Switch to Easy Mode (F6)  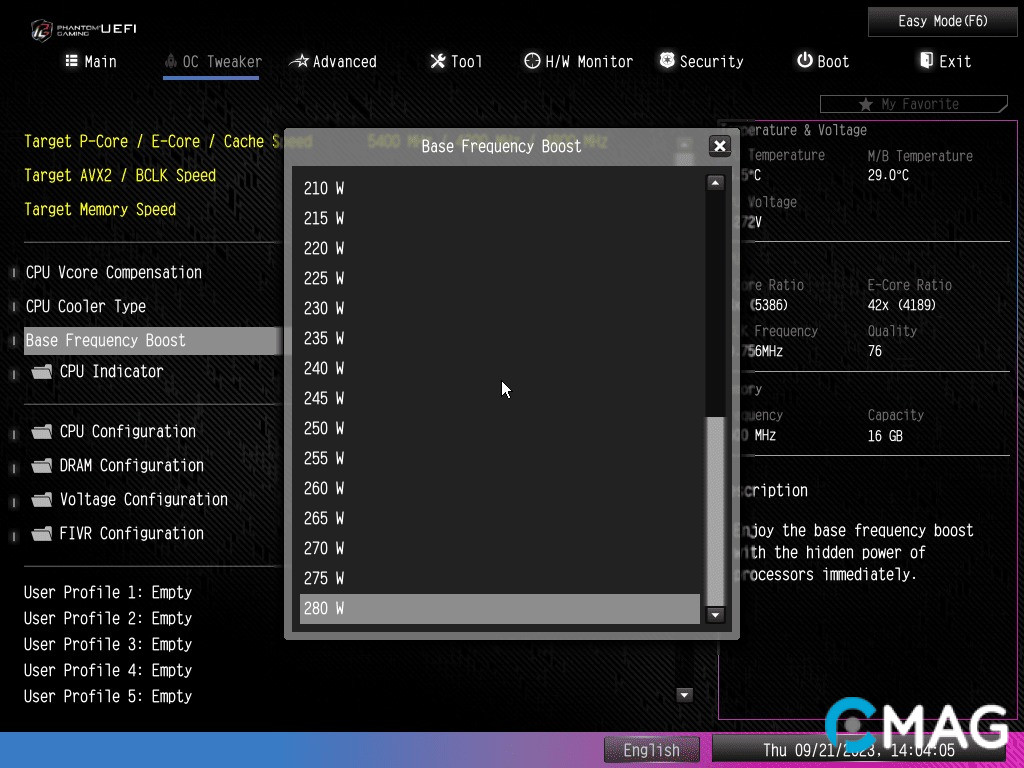click(x=942, y=21)
